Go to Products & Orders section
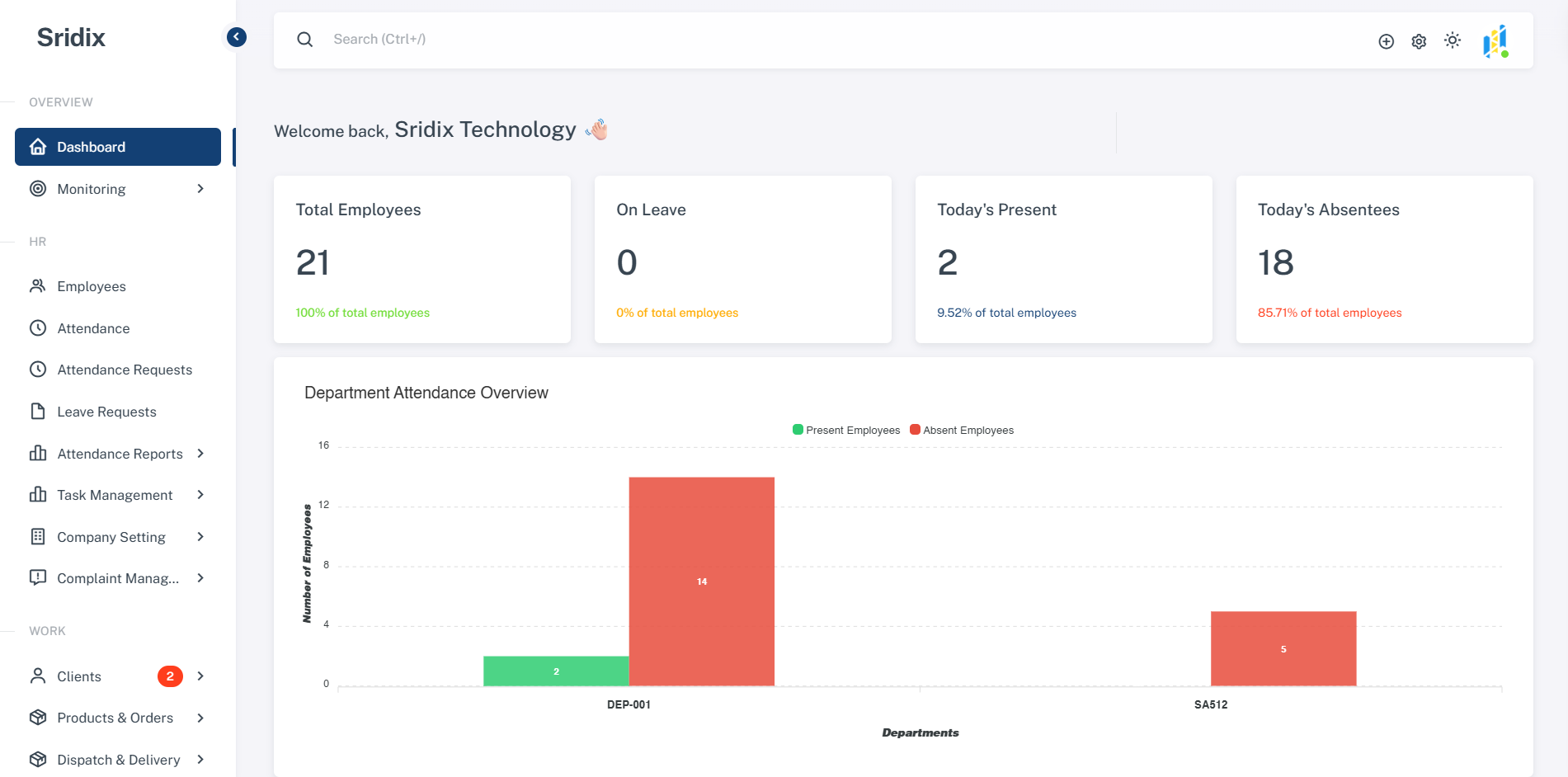The height and width of the screenshot is (777, 1568). tap(115, 718)
